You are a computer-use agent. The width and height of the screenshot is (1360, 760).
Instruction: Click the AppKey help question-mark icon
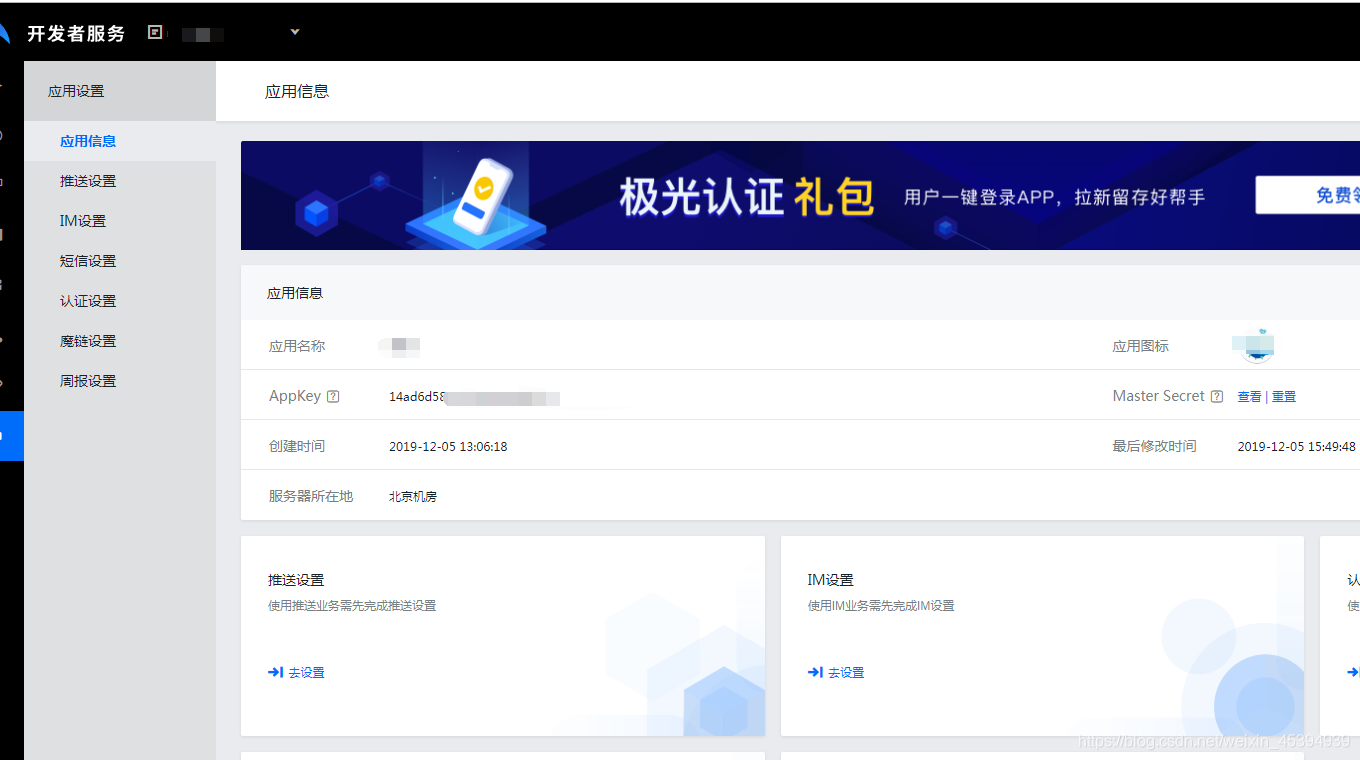[x=333, y=396]
